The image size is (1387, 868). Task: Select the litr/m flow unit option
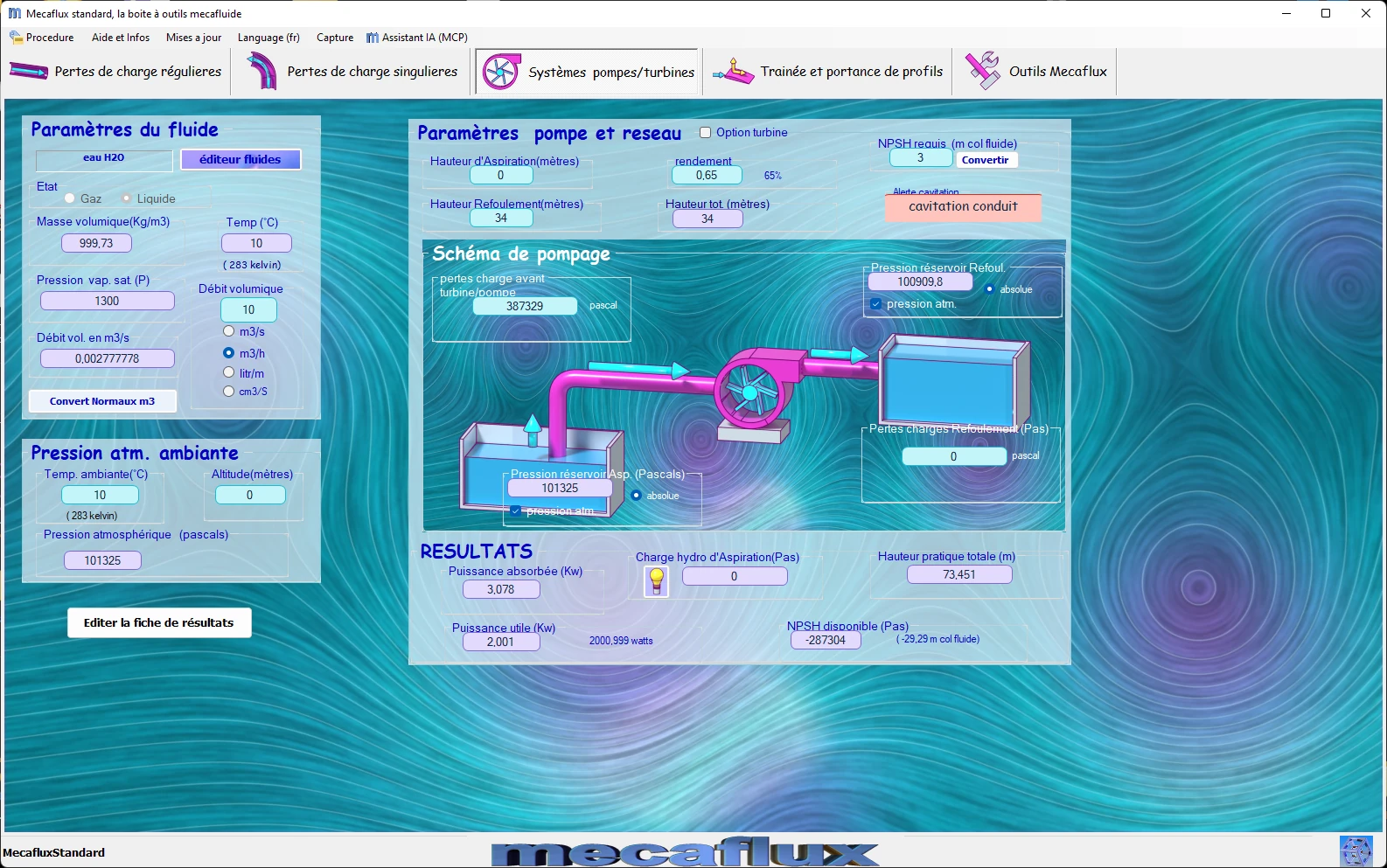(x=229, y=372)
